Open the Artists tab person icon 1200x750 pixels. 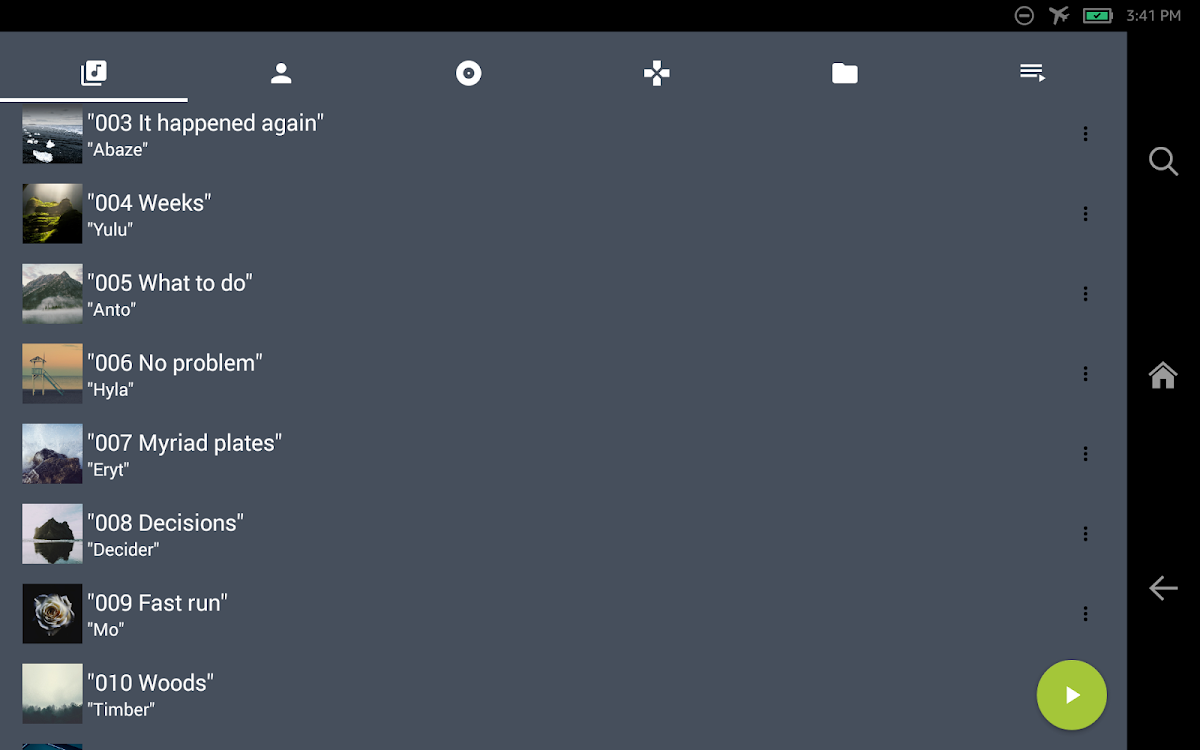281,73
